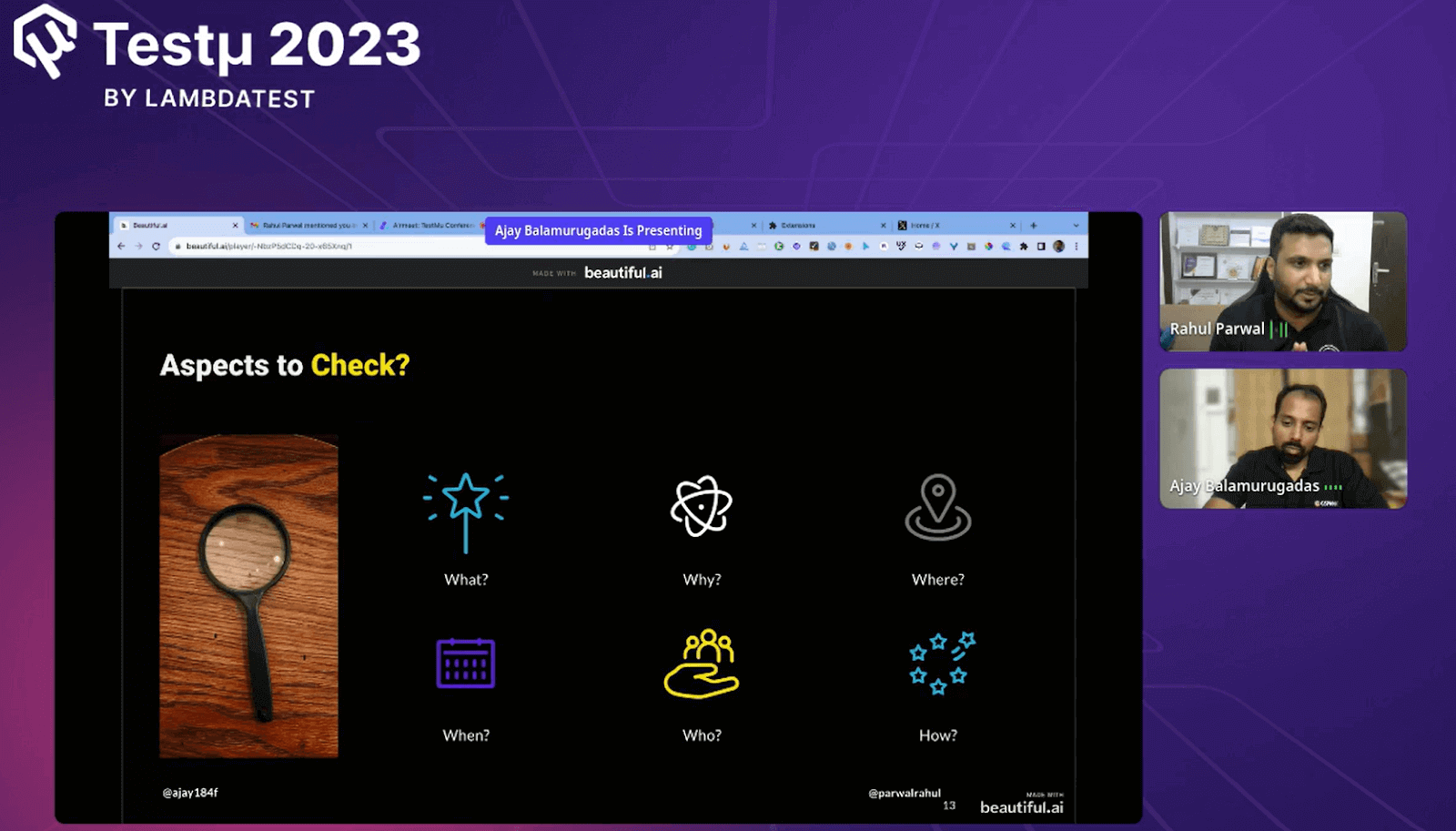The image size is (1456, 831).
Task: Expand the tab search chevron
Action: coord(1076,225)
